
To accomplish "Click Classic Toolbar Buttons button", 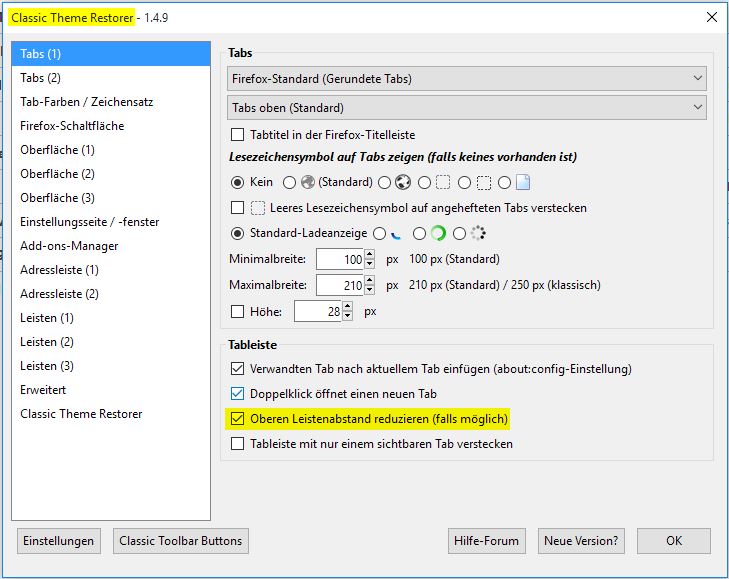I will [x=180, y=541].
